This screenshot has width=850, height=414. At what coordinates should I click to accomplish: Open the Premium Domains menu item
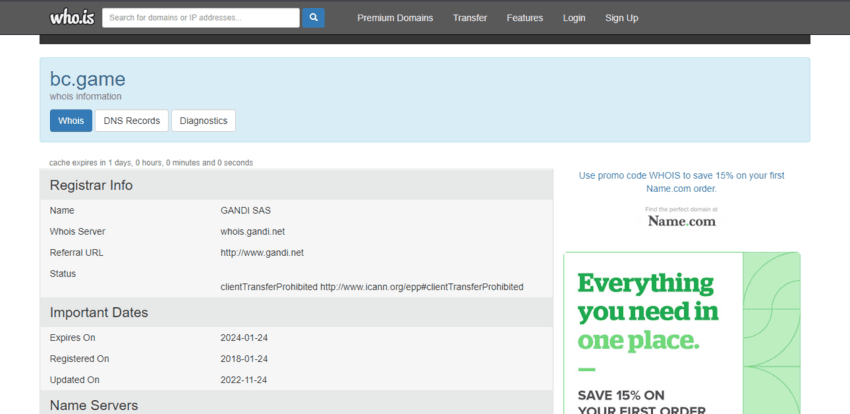pyautogui.click(x=395, y=18)
